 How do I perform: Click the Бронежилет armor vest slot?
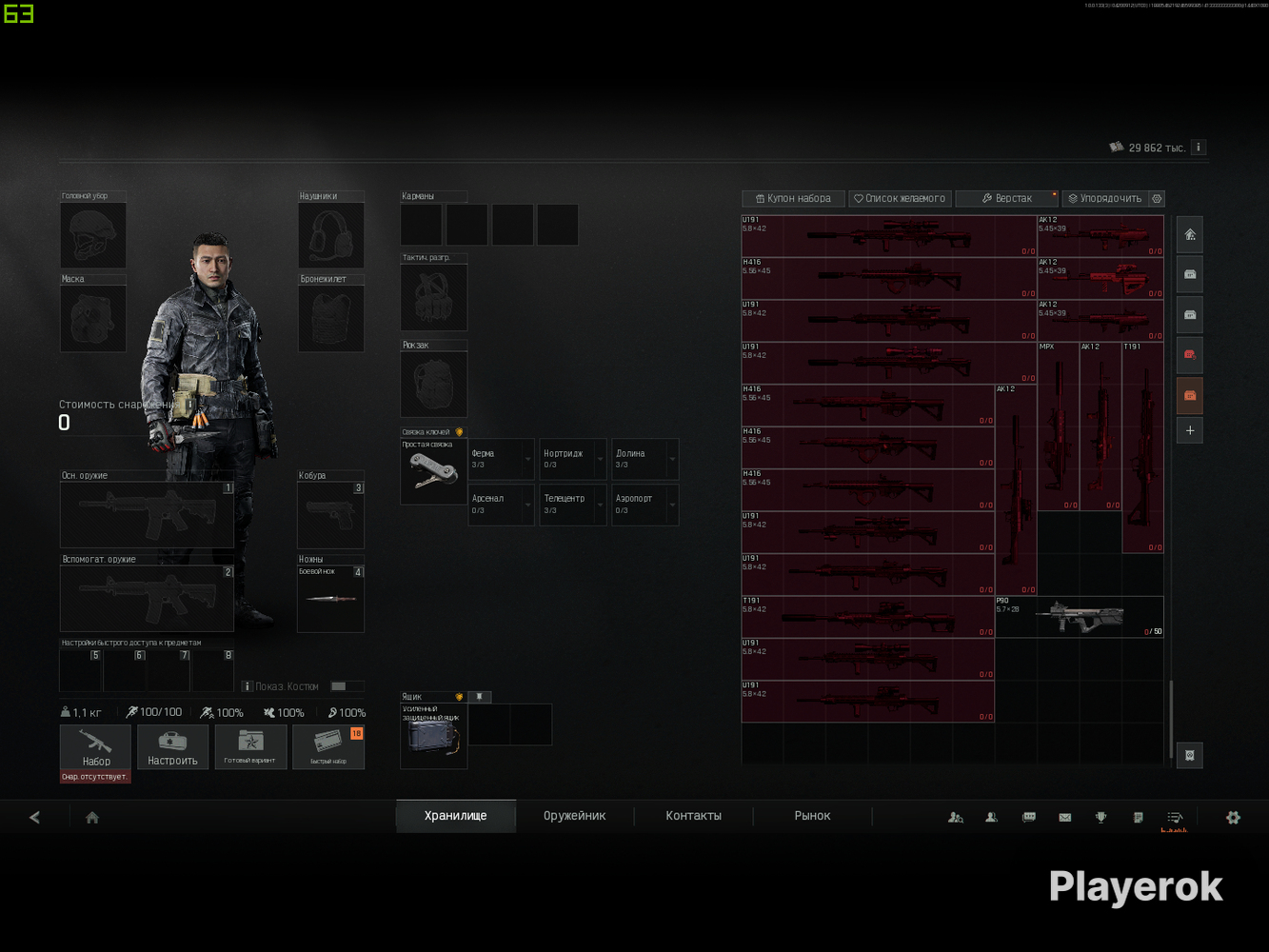(x=331, y=318)
